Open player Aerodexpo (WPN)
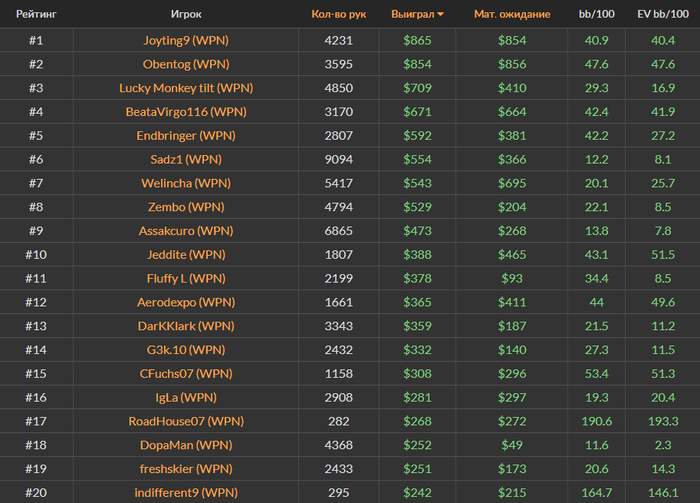 coord(186,302)
